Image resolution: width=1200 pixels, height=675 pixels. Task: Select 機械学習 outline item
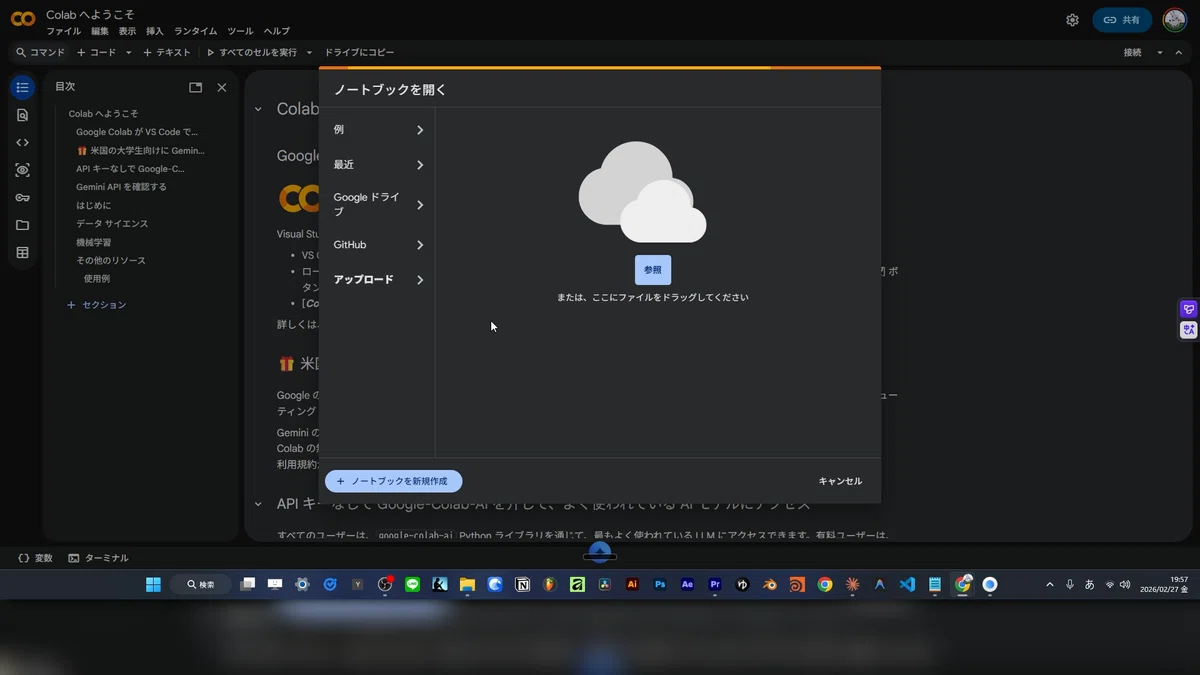(x=94, y=242)
